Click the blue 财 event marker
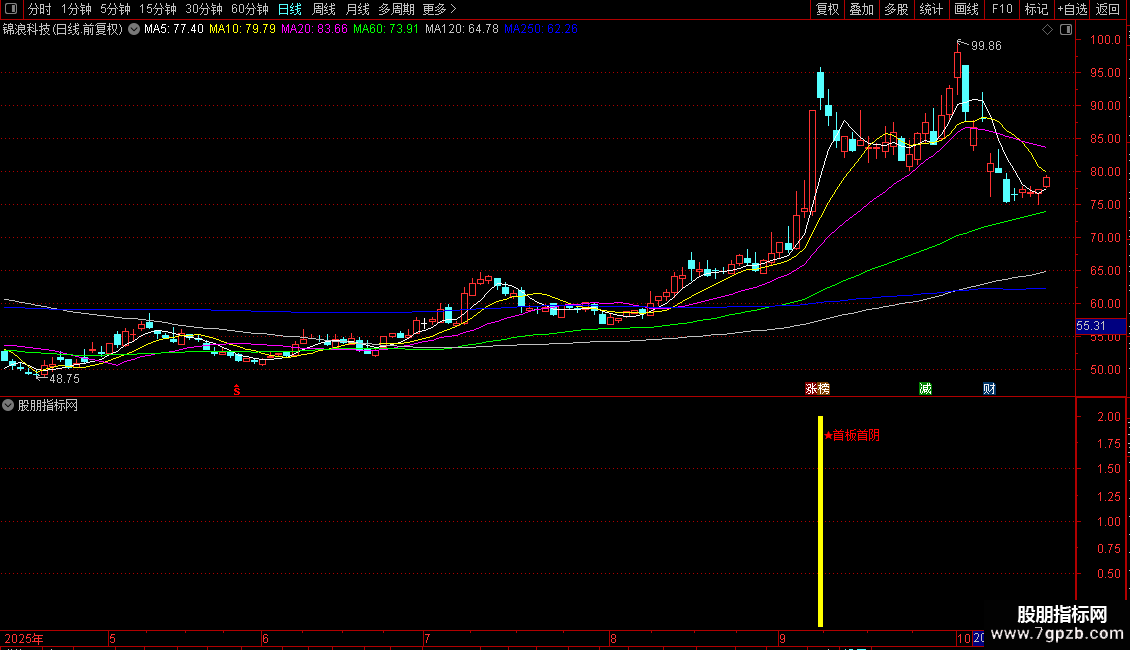Viewport: 1130px width, 650px height. pos(989,389)
